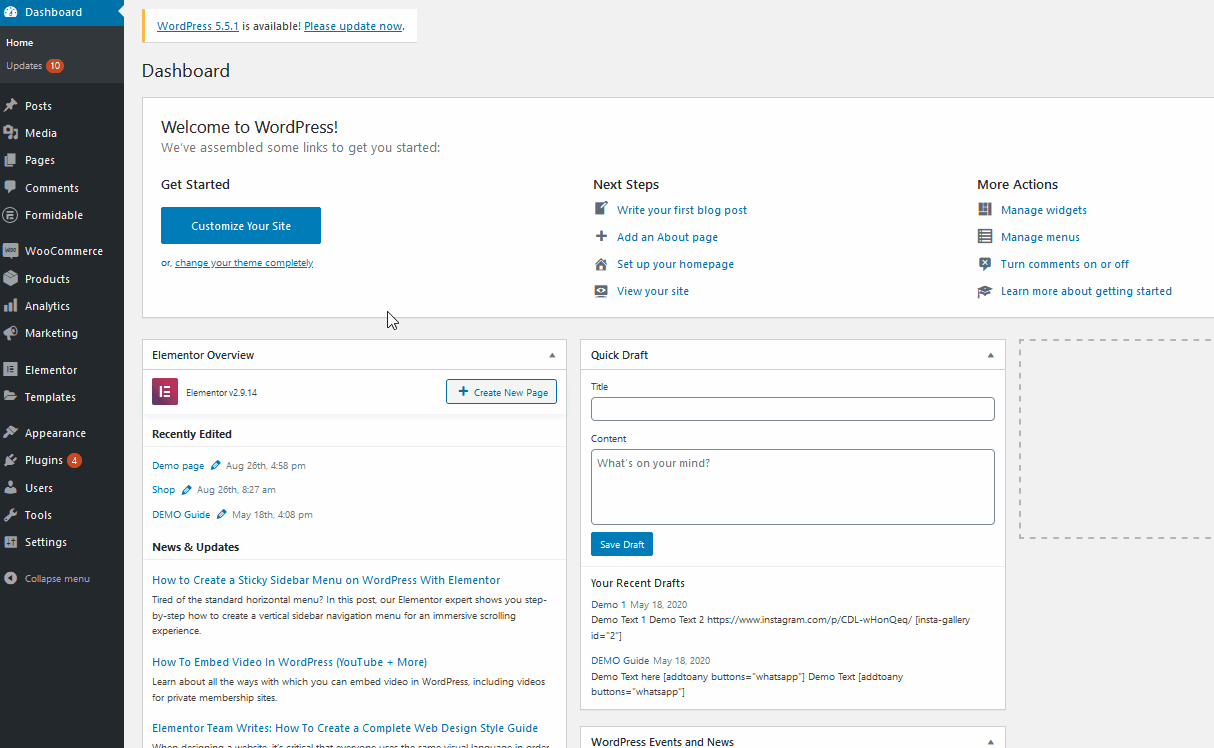Click the graduation cap learn more icon

[x=985, y=291]
